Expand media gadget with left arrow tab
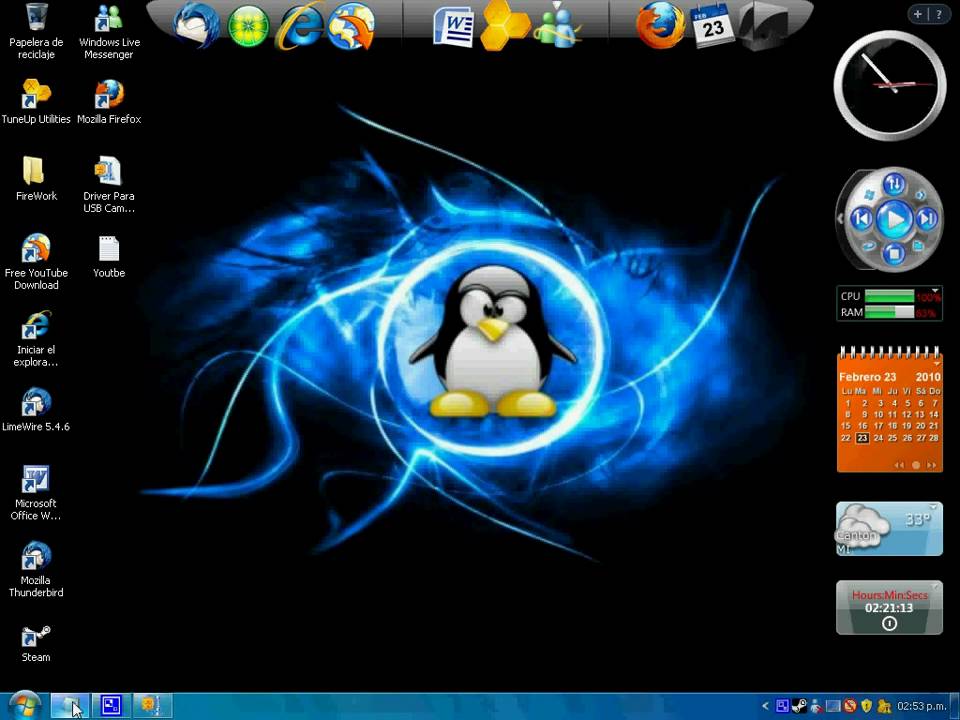Screen dimensions: 960x720 840,218
